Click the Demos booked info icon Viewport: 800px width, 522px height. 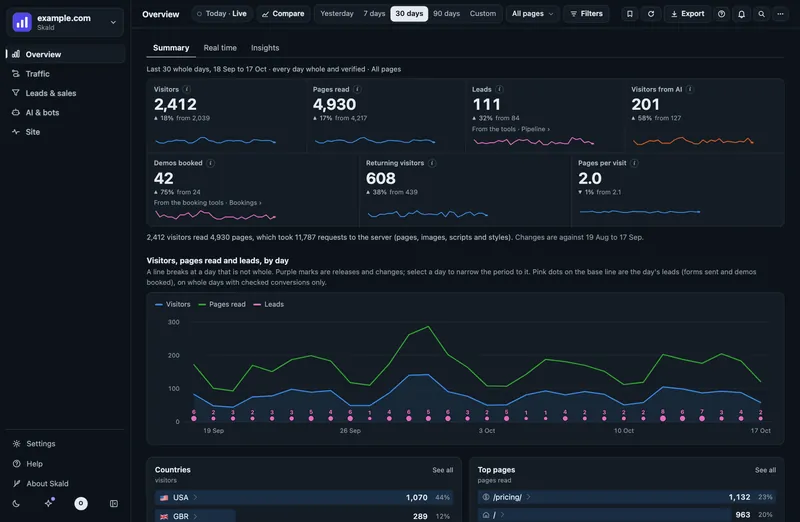point(211,163)
